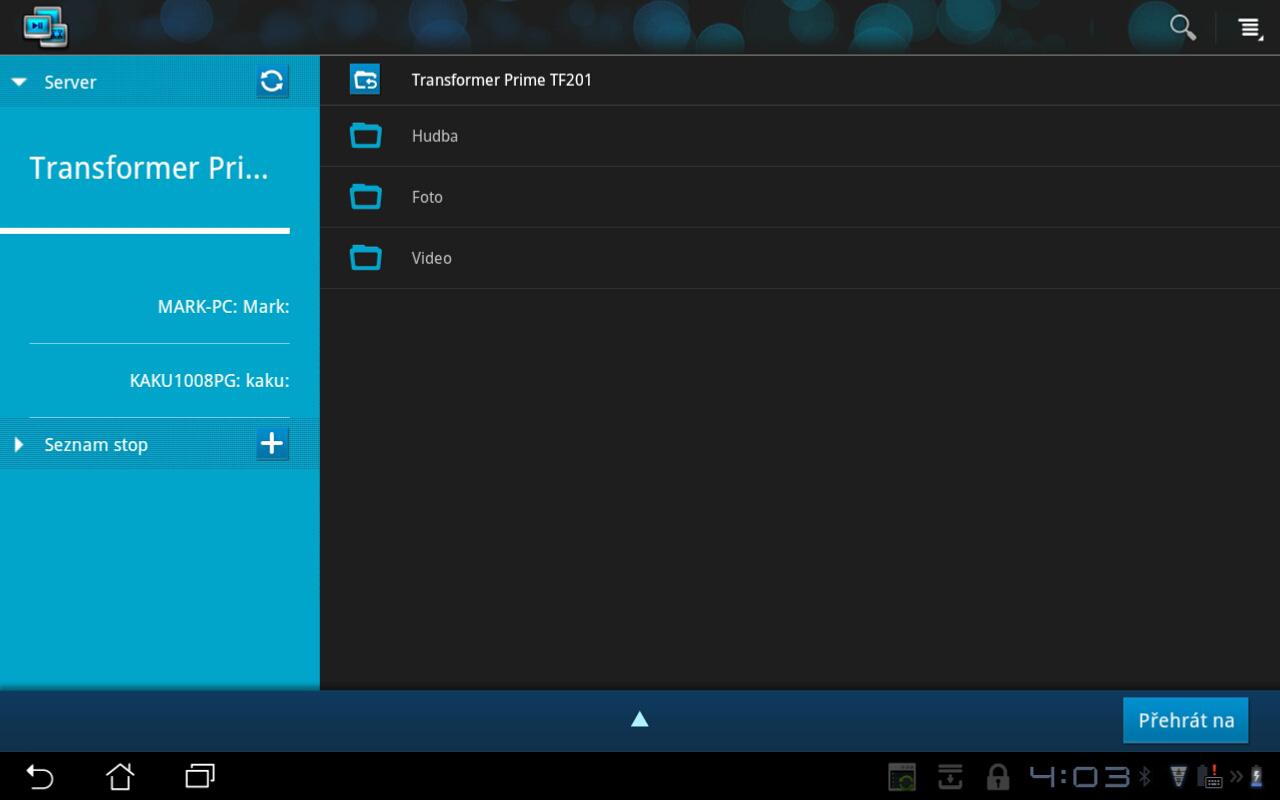The image size is (1280, 800).
Task: Click the Přehrát na button
Action: 1186,720
